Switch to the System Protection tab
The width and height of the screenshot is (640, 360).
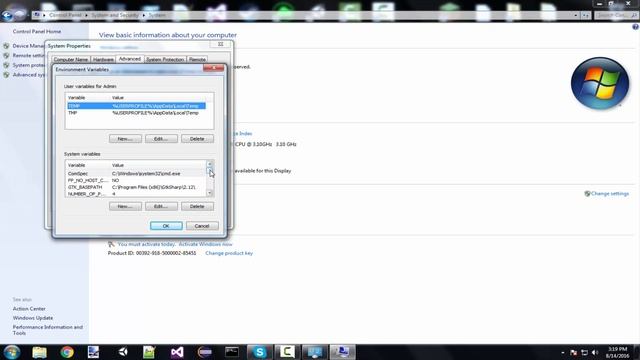click(165, 60)
